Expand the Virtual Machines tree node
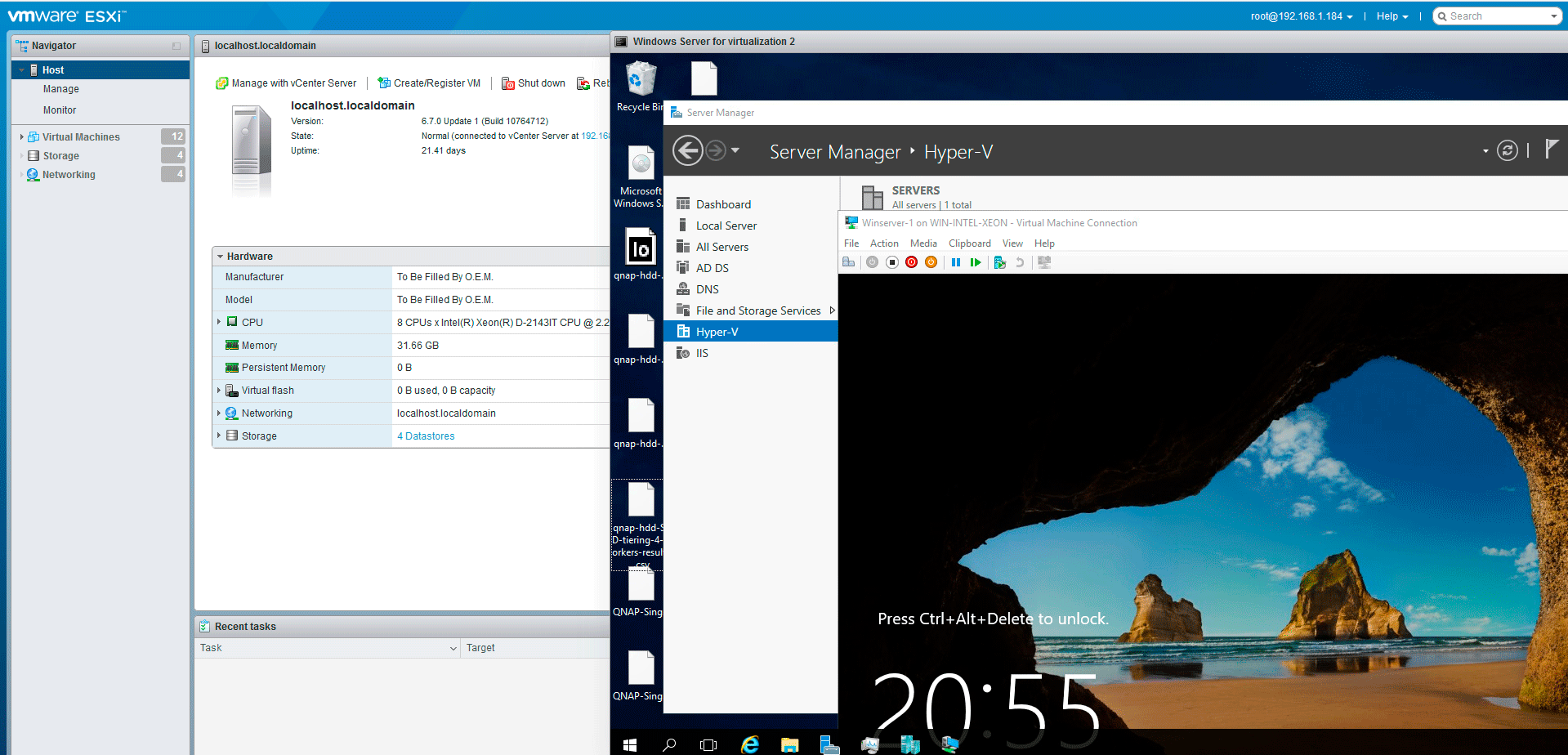This screenshot has width=1568, height=755. (x=21, y=137)
